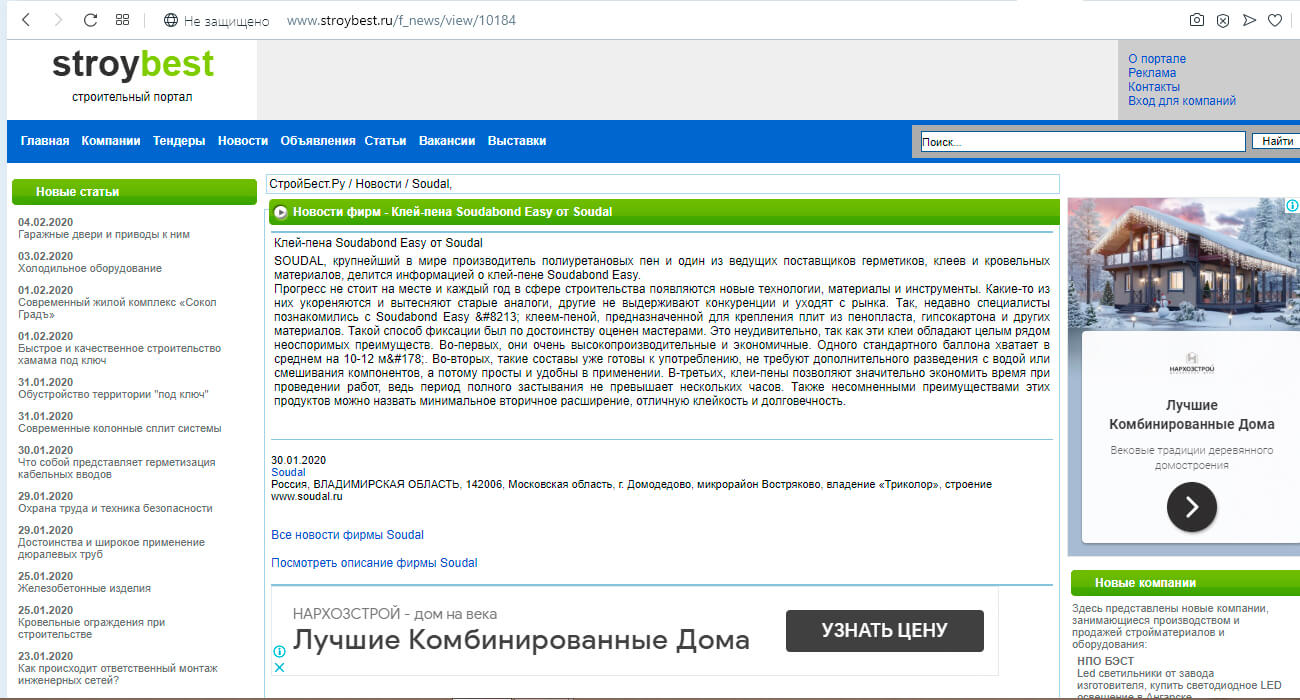Click the Найти search button

1277,141
